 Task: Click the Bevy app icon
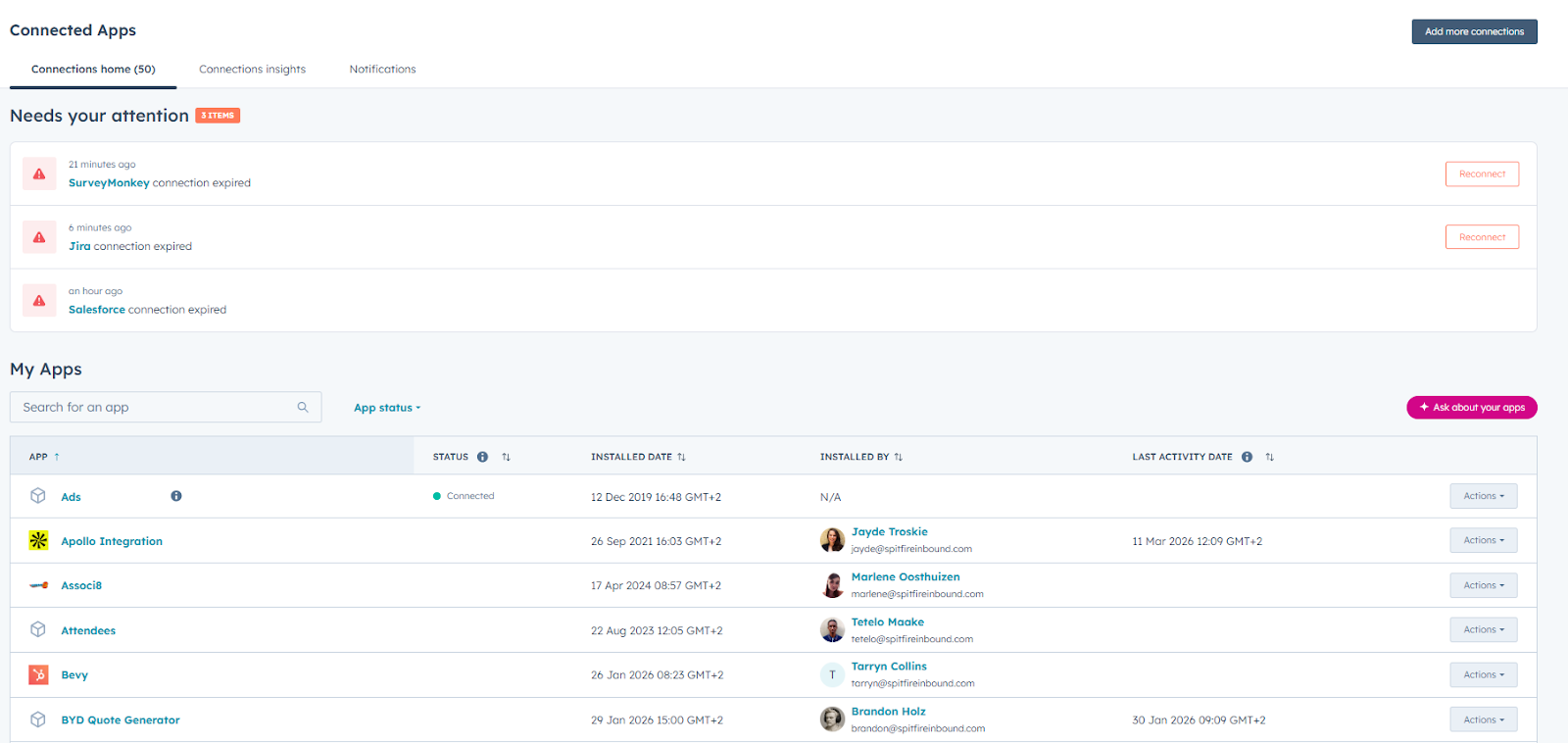[x=38, y=674]
